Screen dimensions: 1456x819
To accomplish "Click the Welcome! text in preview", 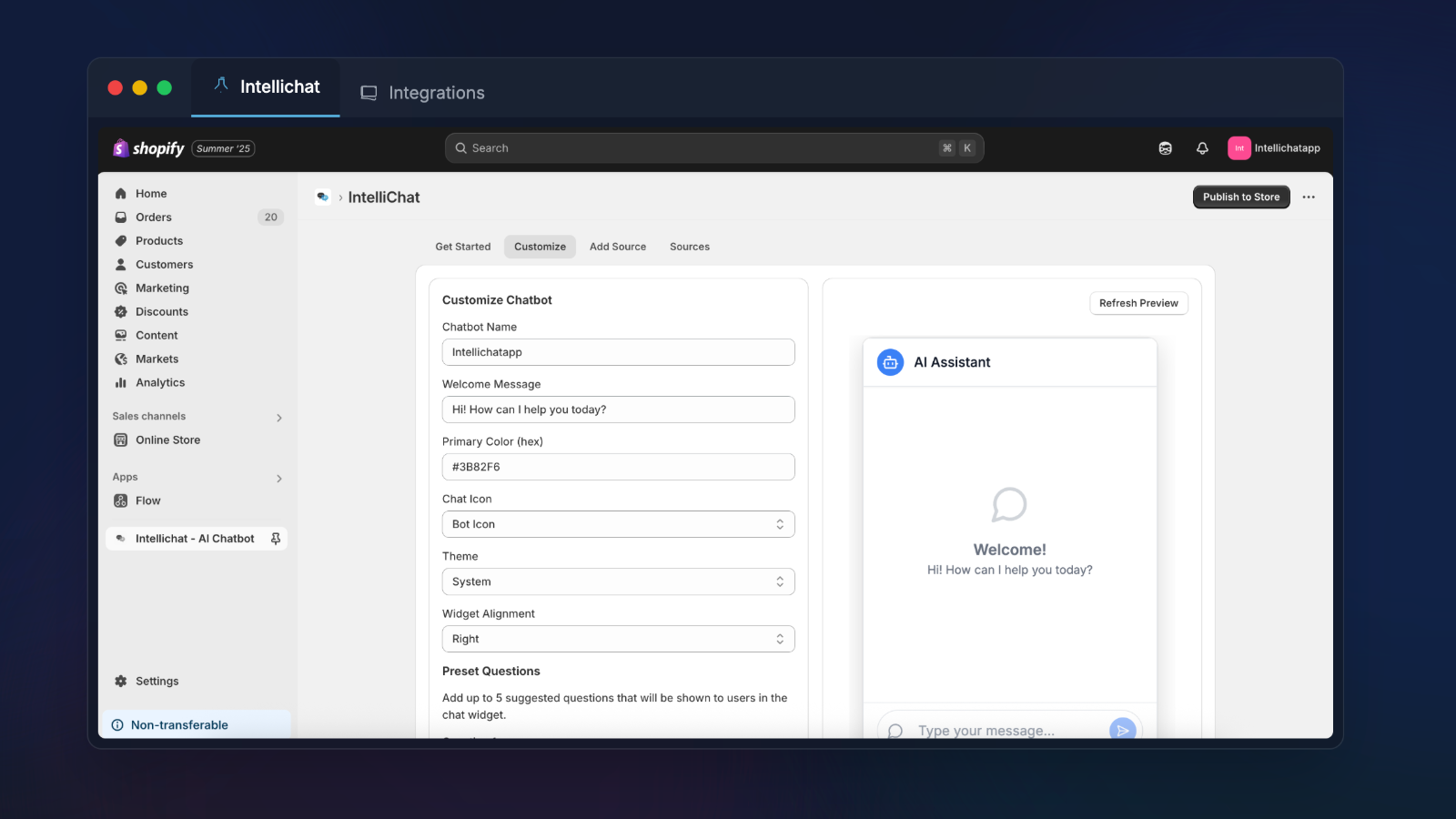I will (x=1010, y=550).
